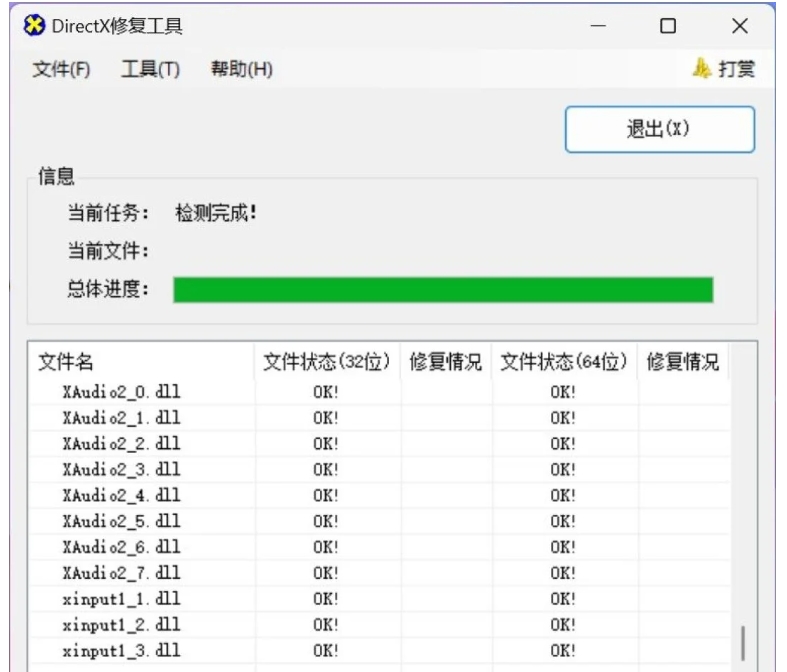Image resolution: width=787 pixels, height=672 pixels.
Task: Click 64-bit OK! status of xinput1_2.dll
Action: coord(564,625)
